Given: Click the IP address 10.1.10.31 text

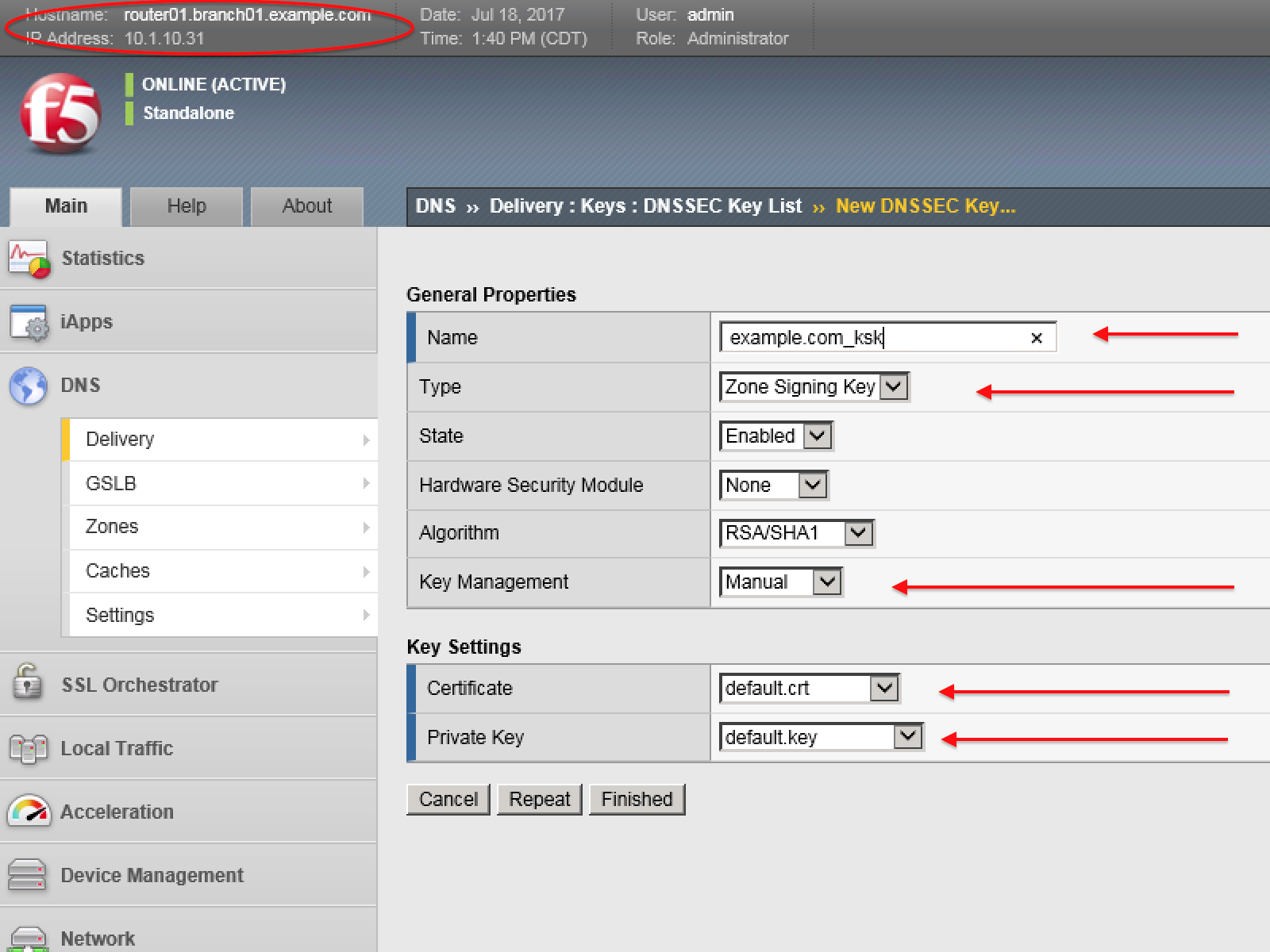Looking at the screenshot, I should [x=164, y=38].
